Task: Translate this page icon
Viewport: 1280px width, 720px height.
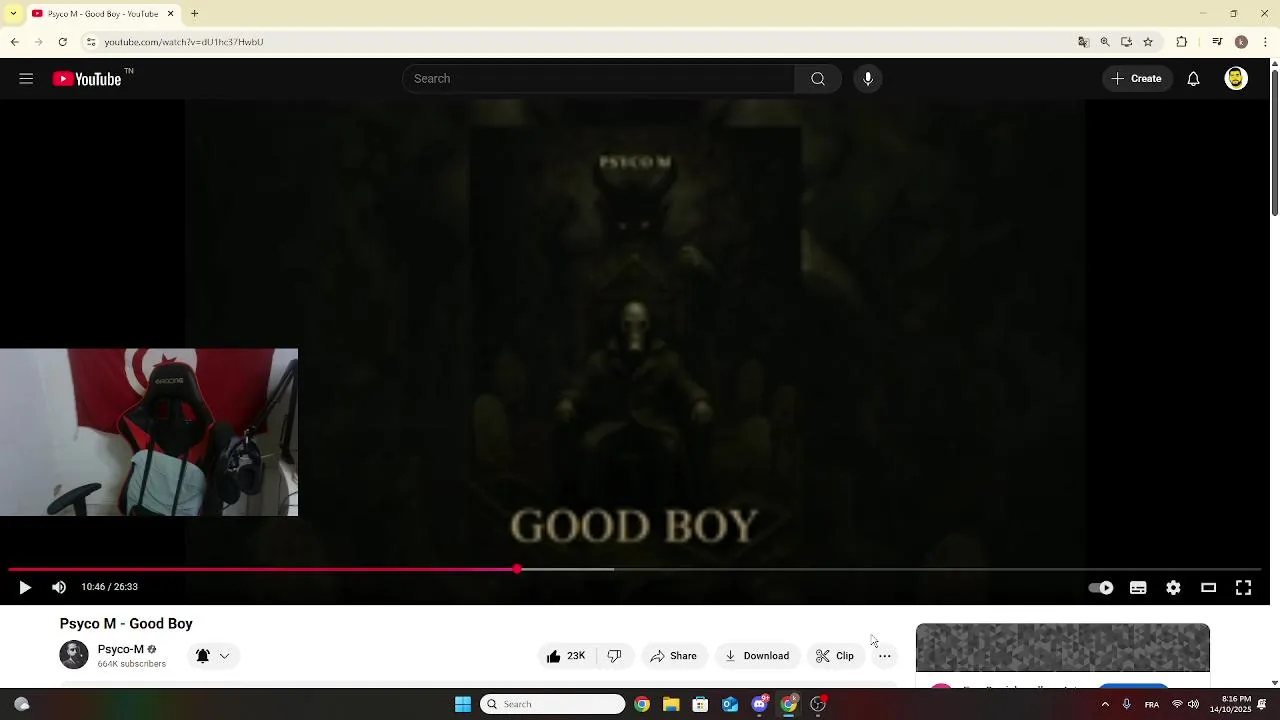Action: 1083,42
